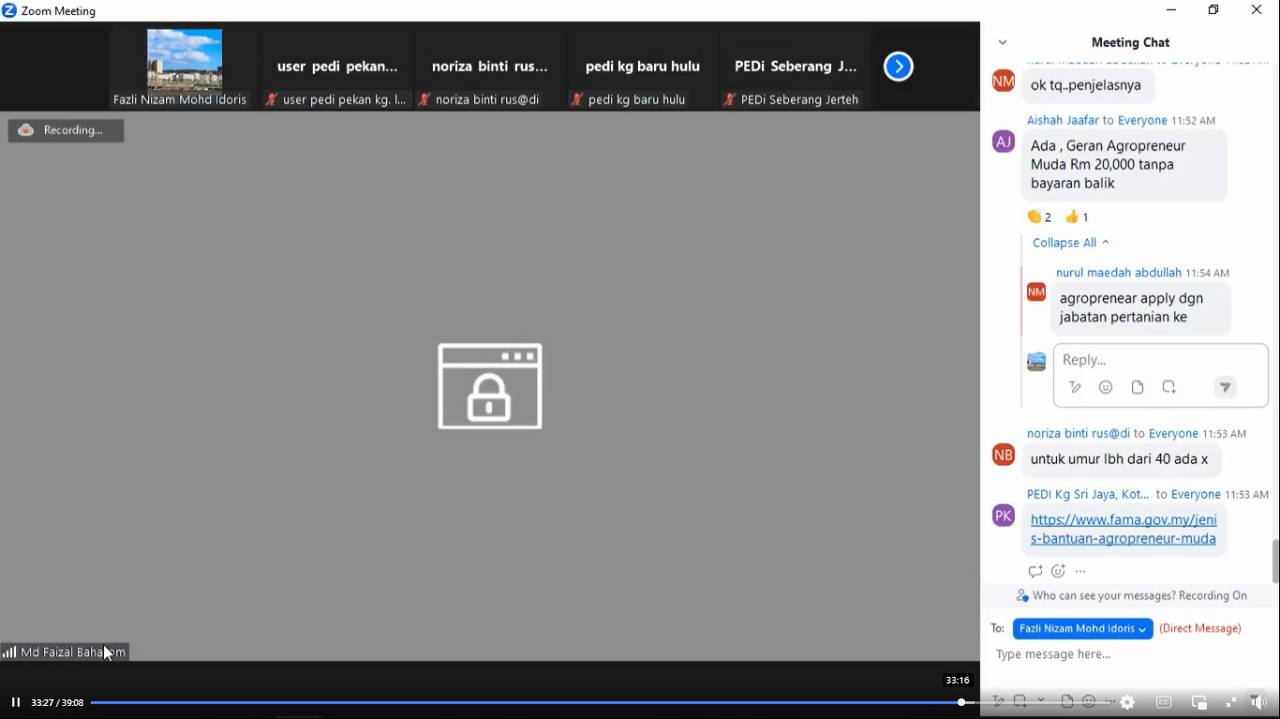
Task: Open more options for the fama.gov.my message
Action: (x=1080, y=571)
